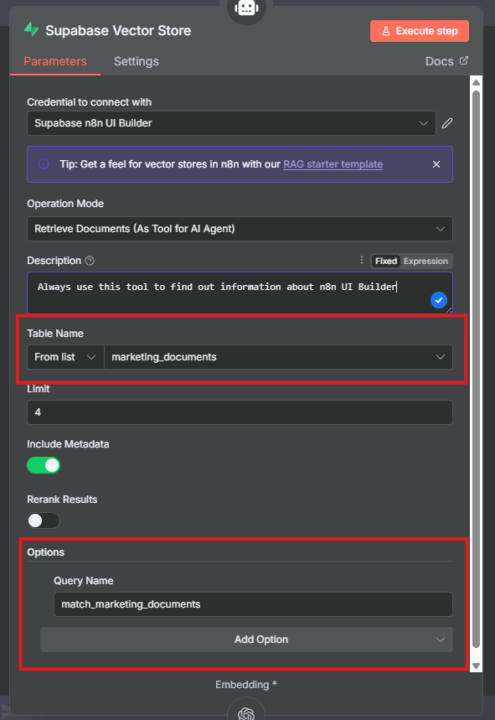Click the Description help question icon
Screen dimensions: 495x720
(x=90, y=261)
